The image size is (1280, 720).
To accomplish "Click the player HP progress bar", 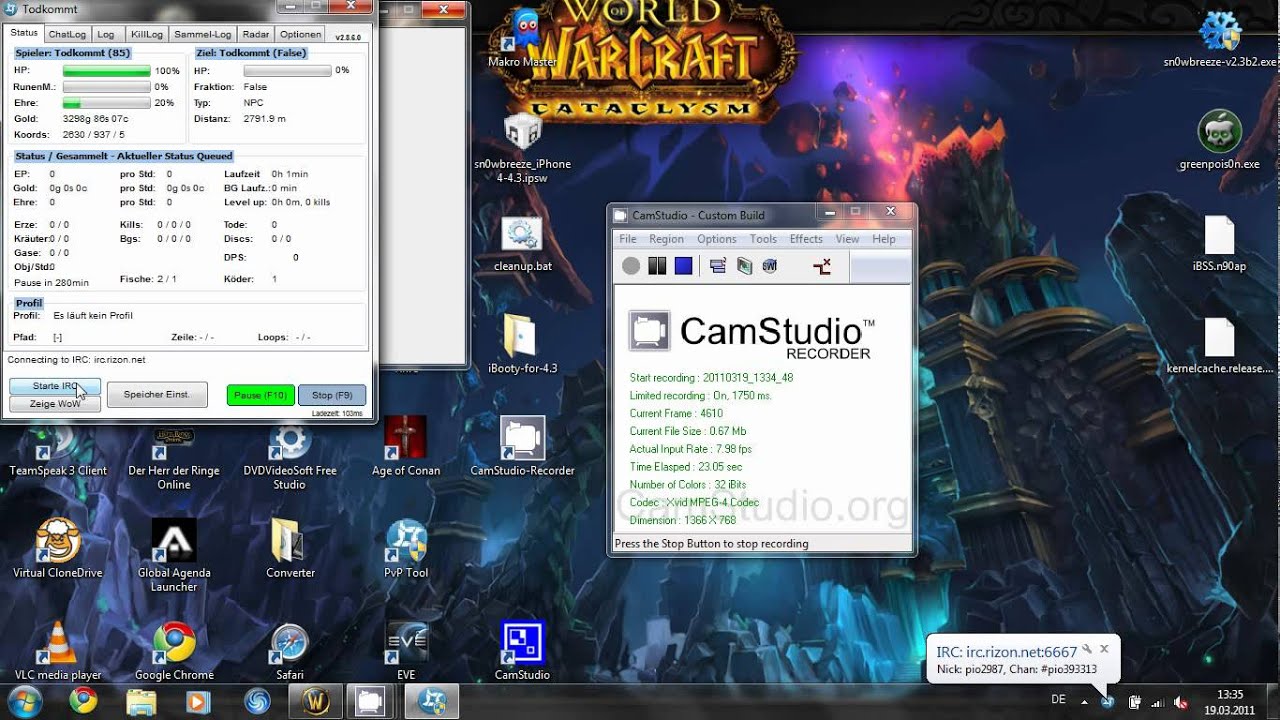I will pos(107,71).
